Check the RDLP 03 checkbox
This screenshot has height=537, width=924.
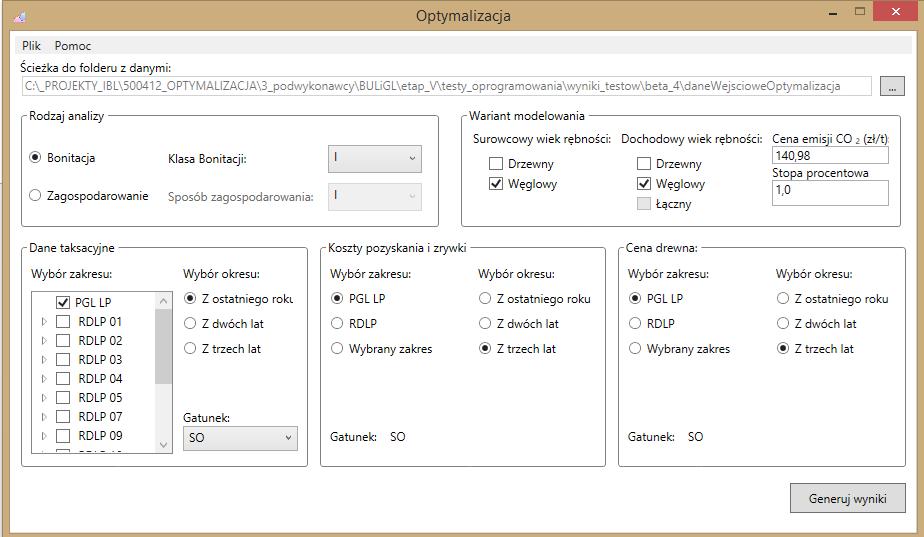coord(62,359)
